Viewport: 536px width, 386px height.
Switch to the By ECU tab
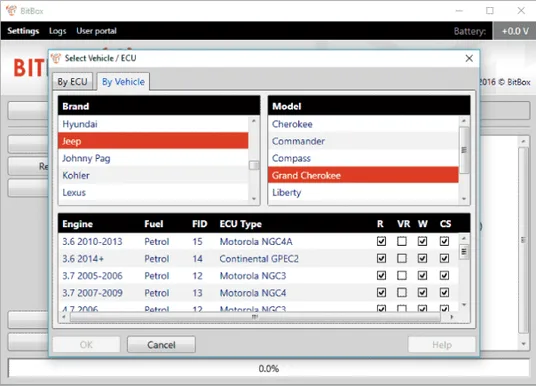pyautogui.click(x=72, y=82)
